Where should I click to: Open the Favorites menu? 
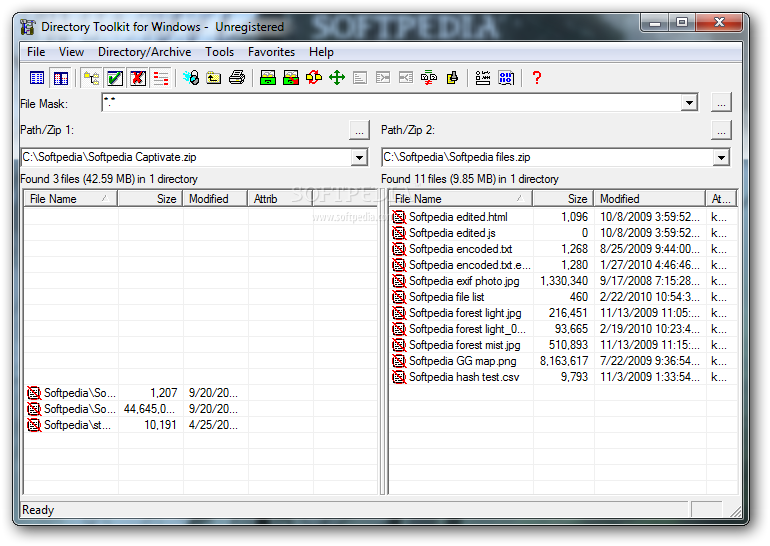point(271,52)
